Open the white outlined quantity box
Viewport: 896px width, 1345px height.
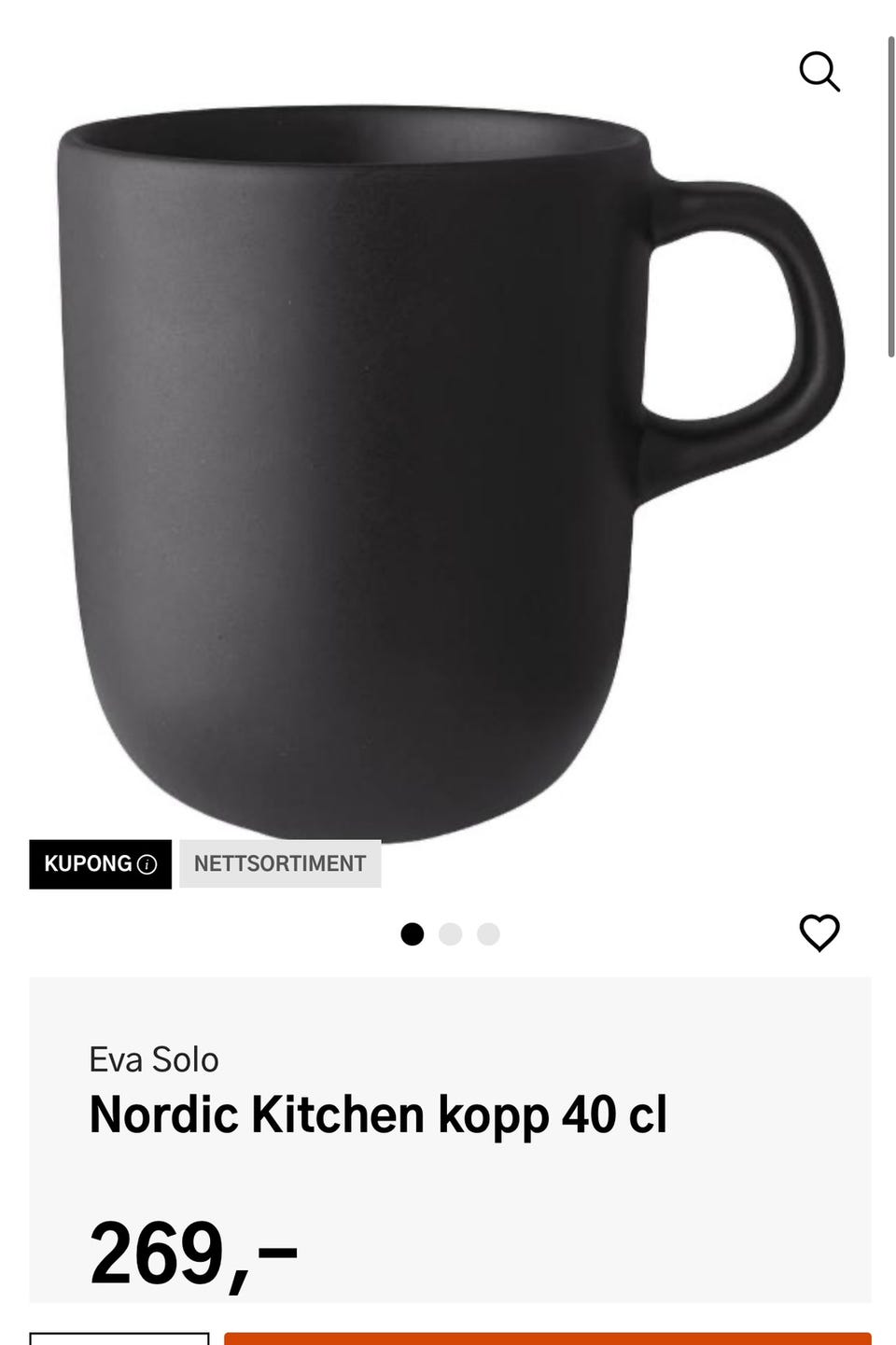119,1338
